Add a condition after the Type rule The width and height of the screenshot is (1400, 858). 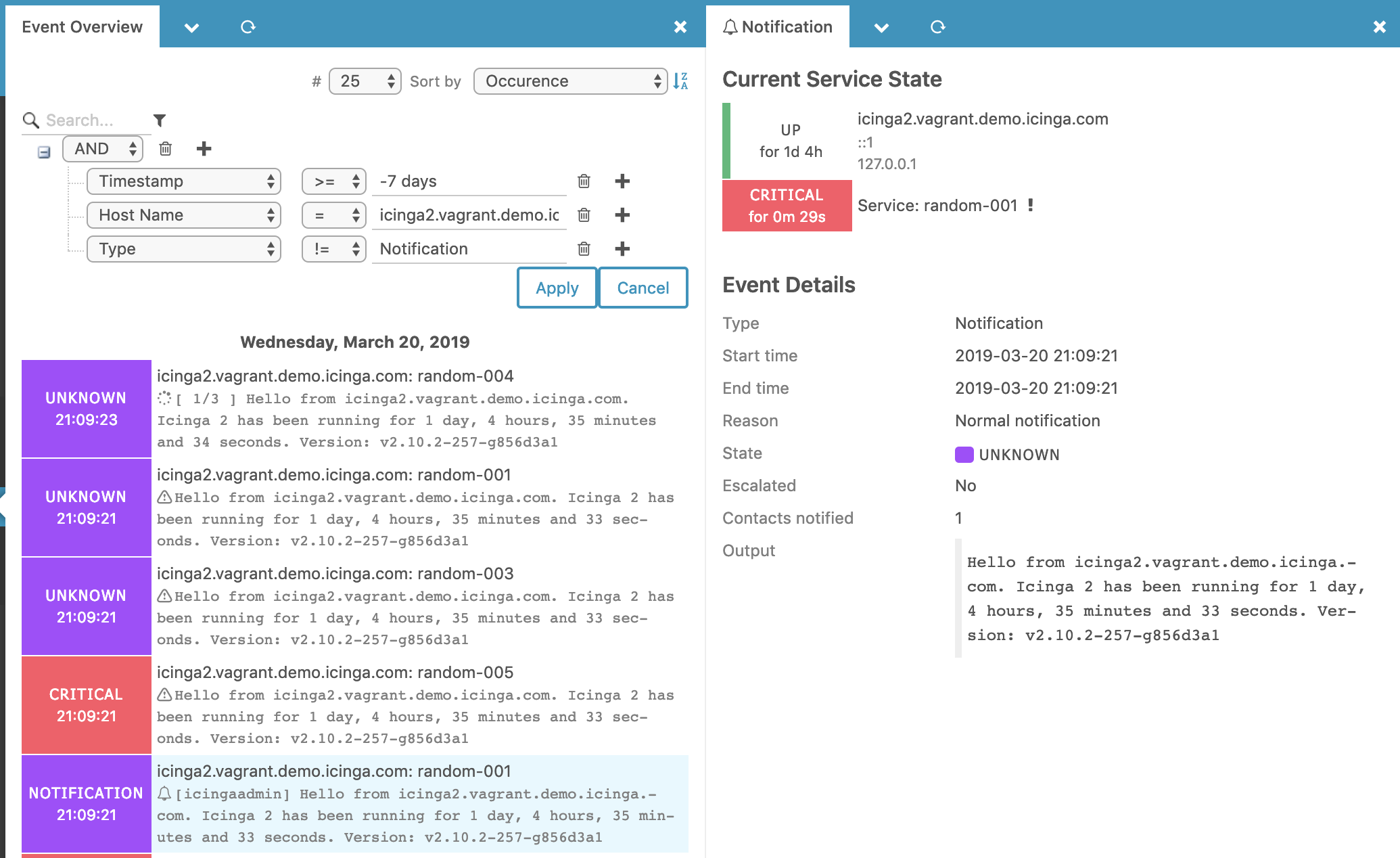click(x=622, y=249)
